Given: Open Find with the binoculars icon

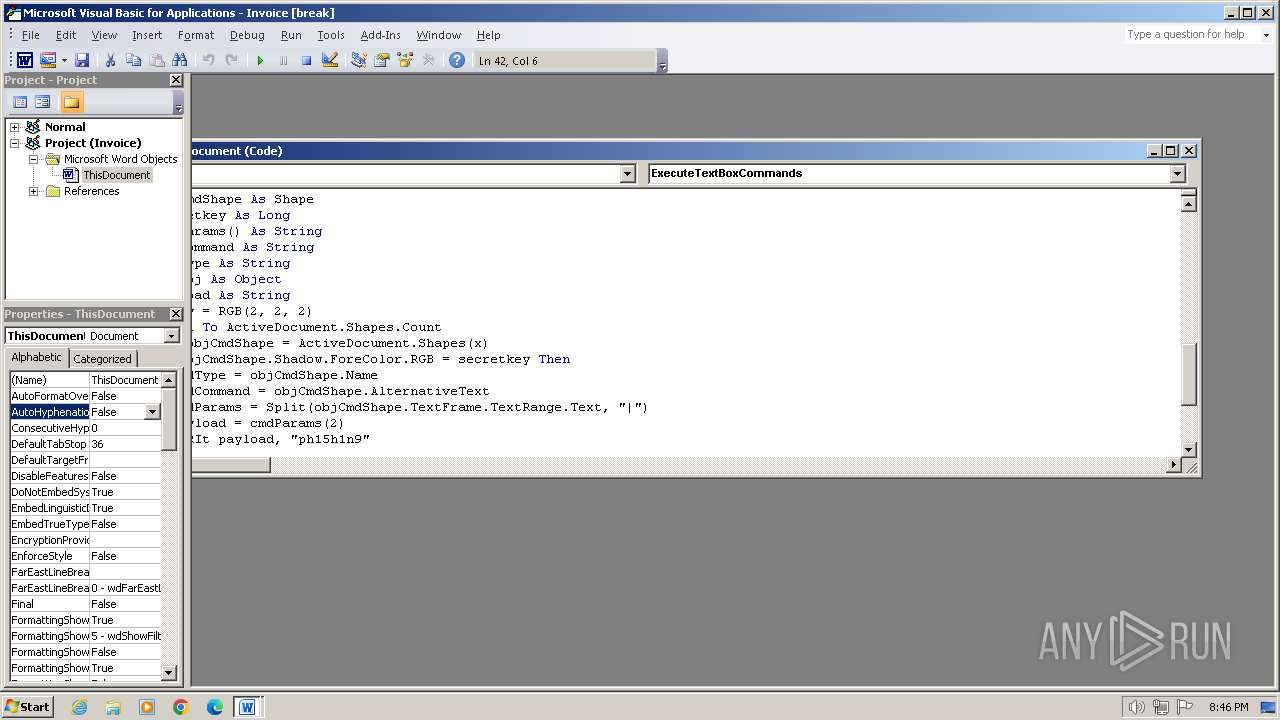Looking at the screenshot, I should tap(180, 60).
